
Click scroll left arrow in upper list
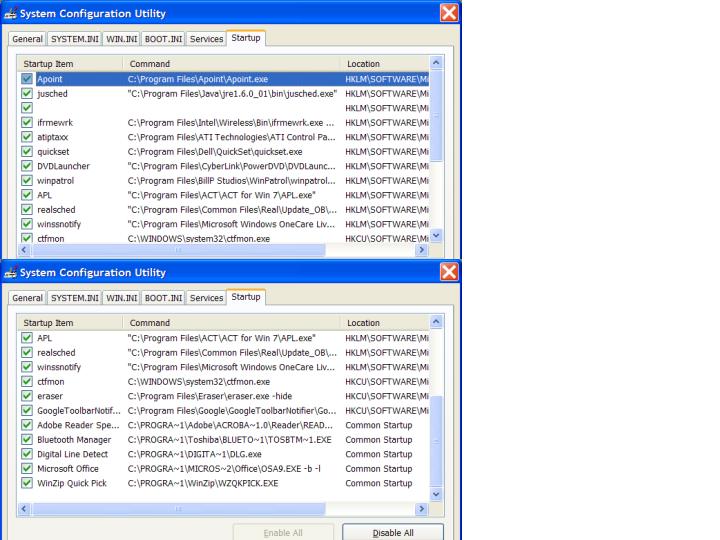(x=24, y=250)
